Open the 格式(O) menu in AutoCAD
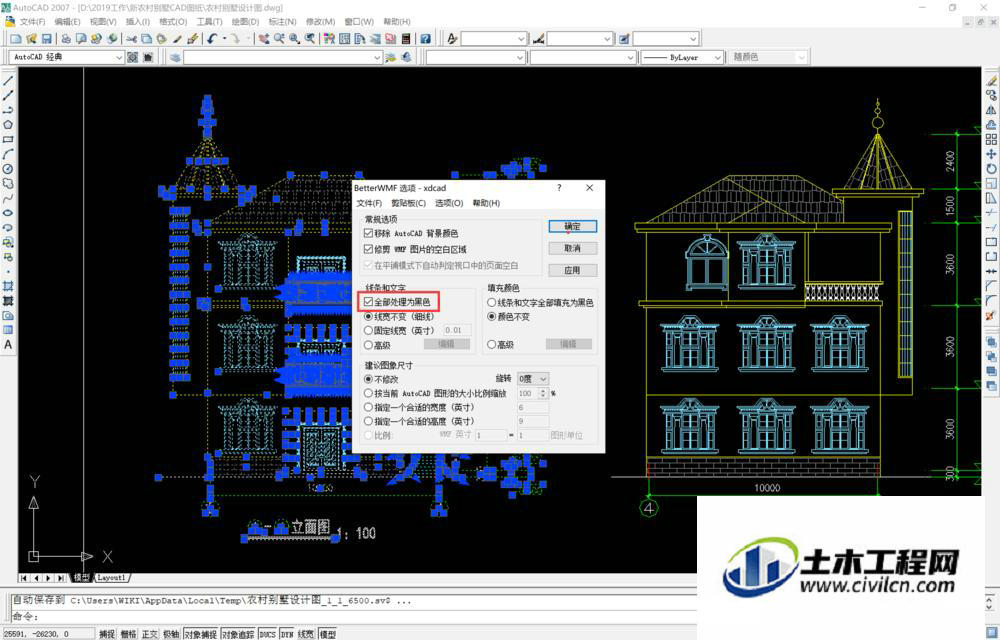This screenshot has width=1000, height=640. [173, 22]
